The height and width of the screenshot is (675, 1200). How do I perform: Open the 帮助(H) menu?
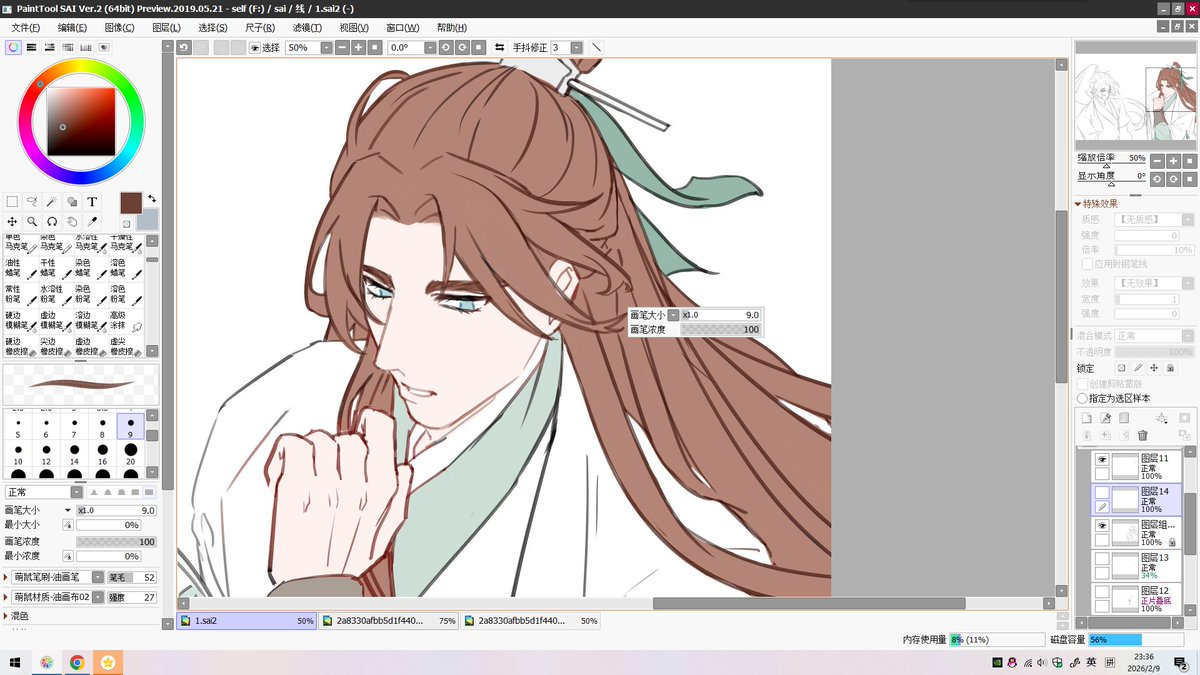point(451,27)
